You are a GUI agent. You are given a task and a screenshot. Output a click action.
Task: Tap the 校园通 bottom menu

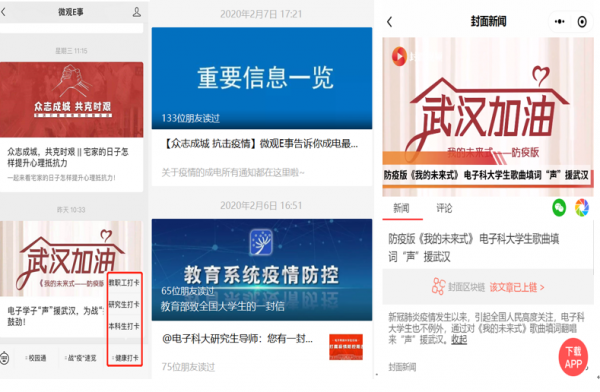coord(36,358)
